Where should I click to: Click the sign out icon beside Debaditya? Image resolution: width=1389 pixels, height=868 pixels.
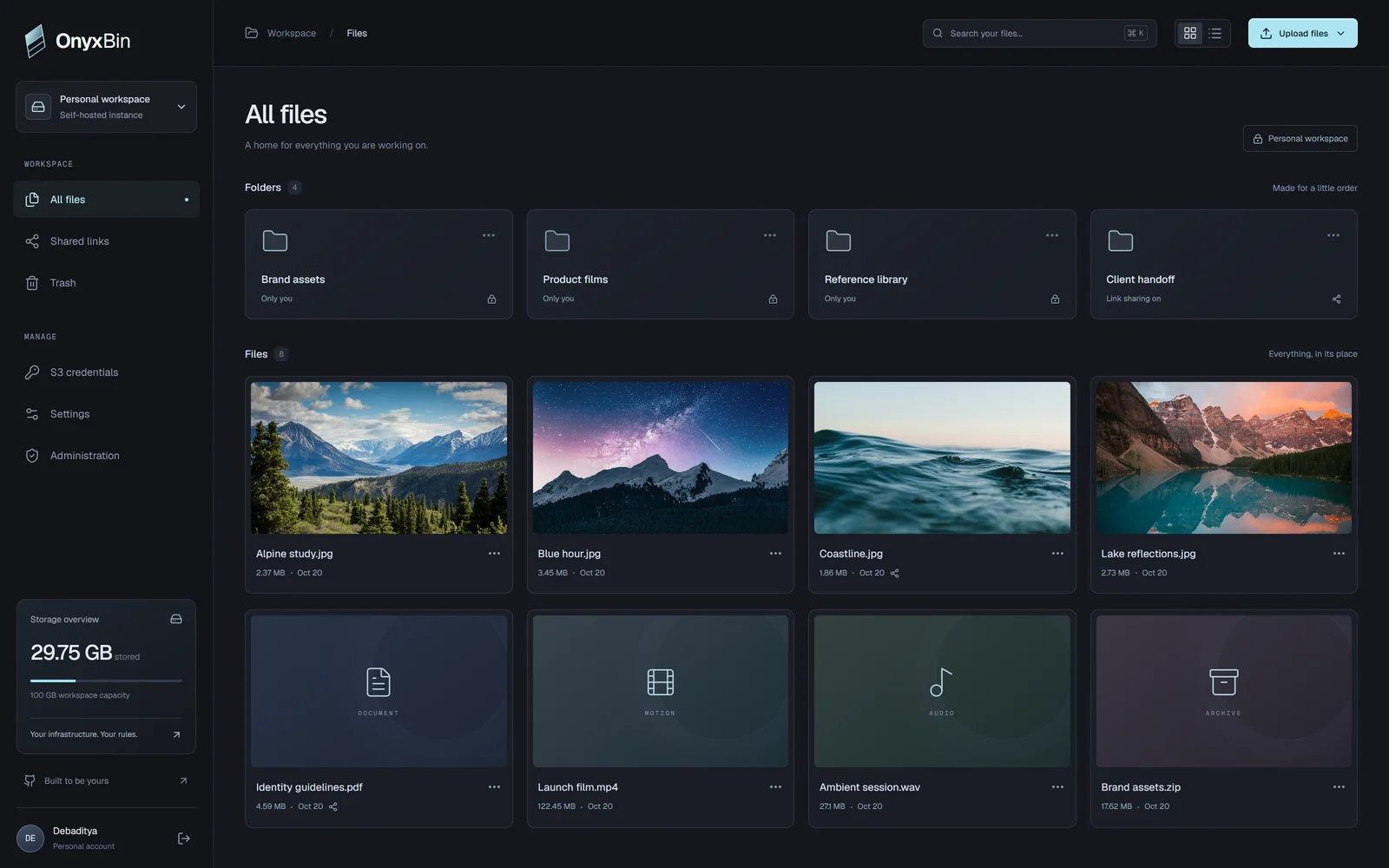point(184,838)
